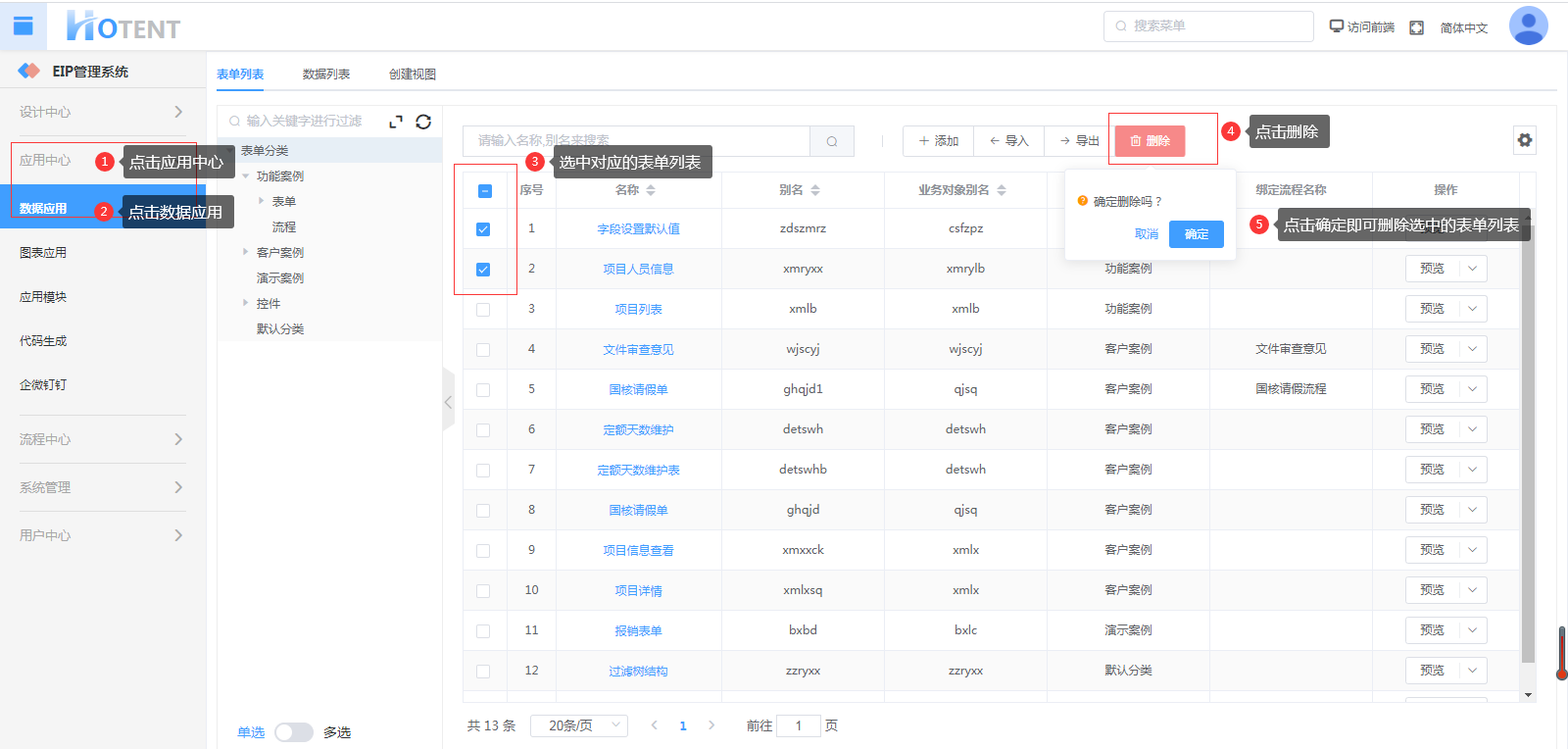
Task: Click the fullscreen icon in header
Action: click(x=1416, y=27)
